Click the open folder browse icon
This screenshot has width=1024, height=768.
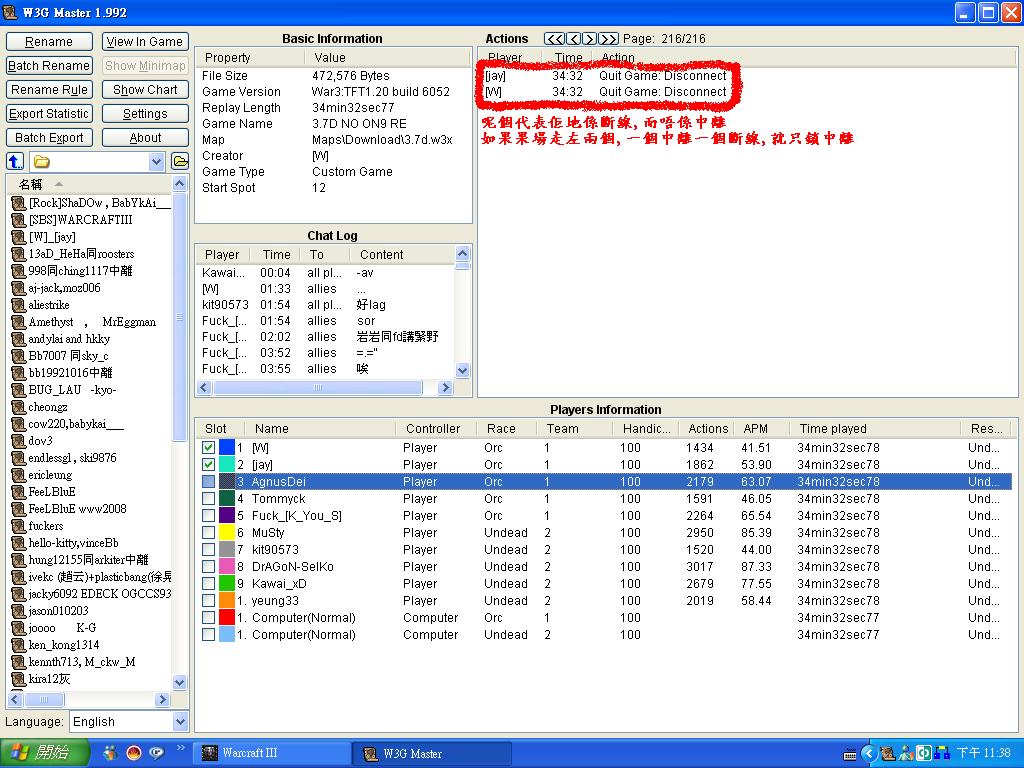[180, 162]
